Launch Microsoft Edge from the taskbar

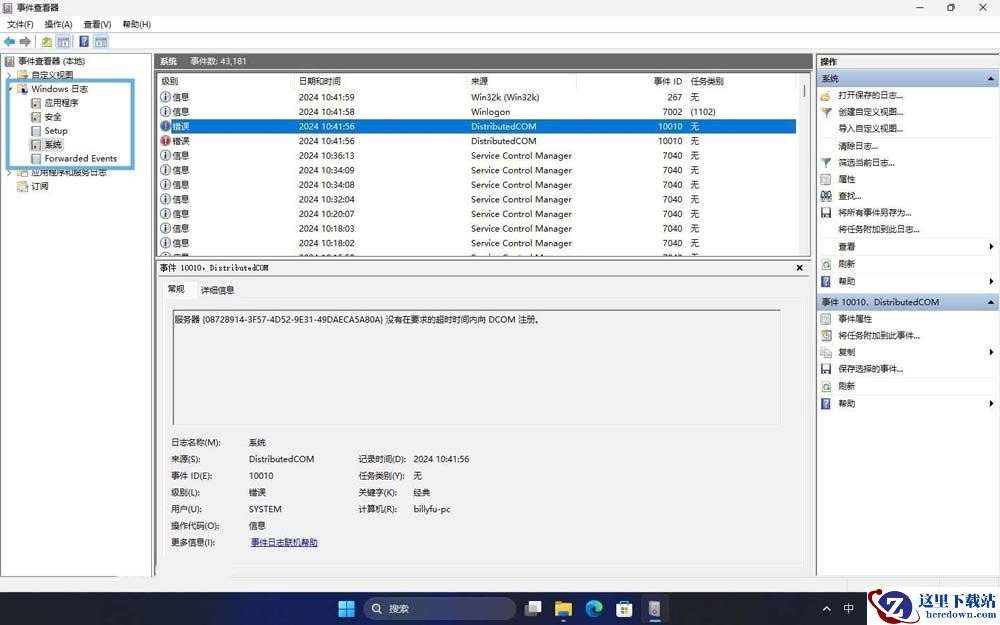coord(594,608)
